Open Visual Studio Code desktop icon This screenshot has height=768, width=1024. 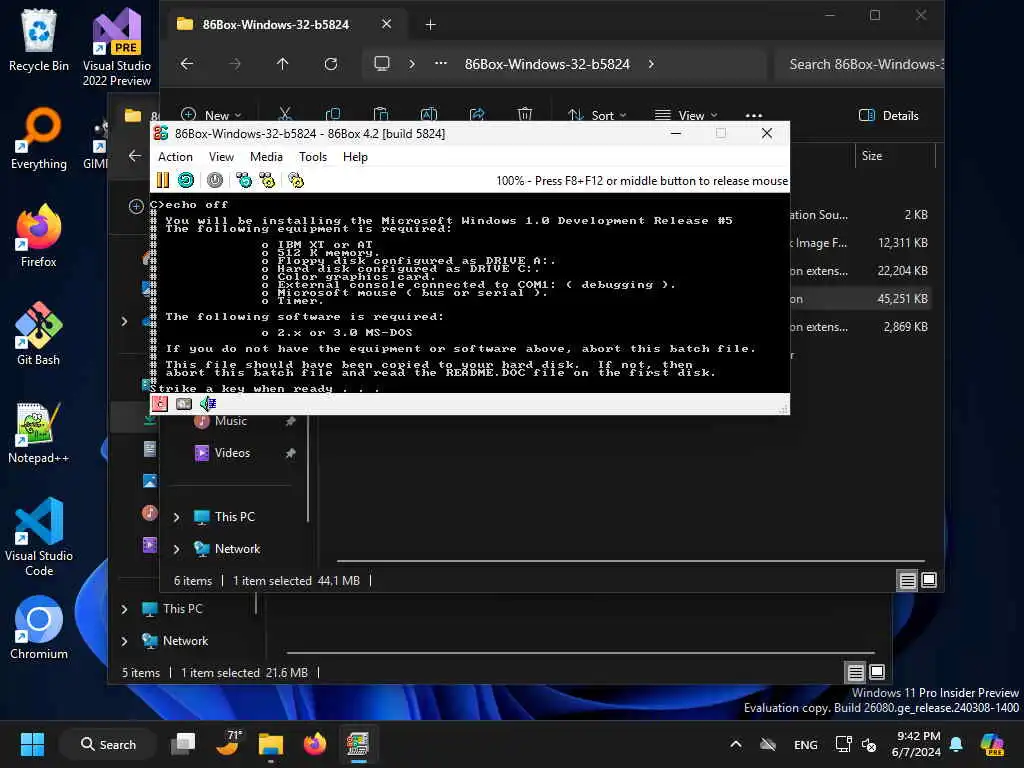[x=39, y=537]
